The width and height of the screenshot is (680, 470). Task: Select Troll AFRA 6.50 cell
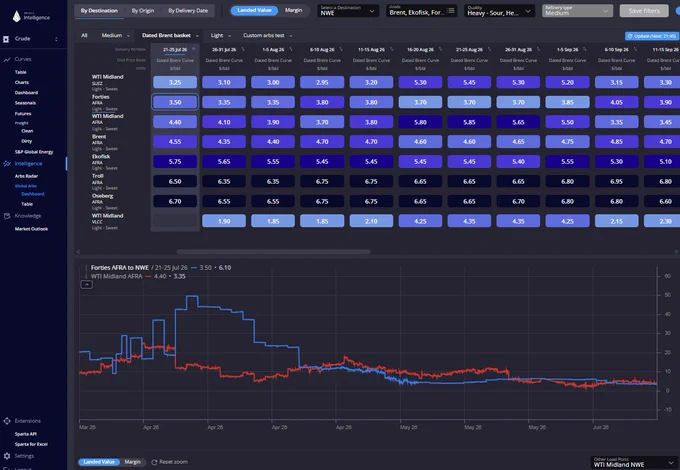point(175,182)
